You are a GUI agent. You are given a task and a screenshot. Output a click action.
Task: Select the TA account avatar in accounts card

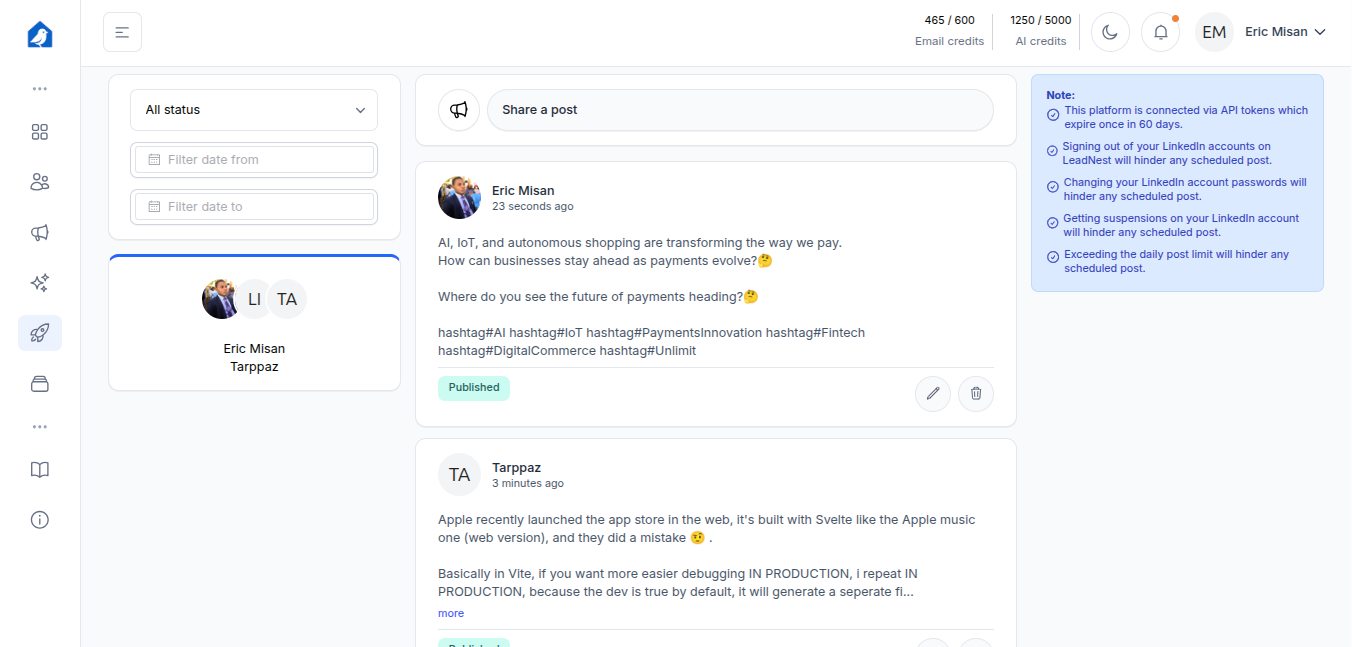pos(287,299)
